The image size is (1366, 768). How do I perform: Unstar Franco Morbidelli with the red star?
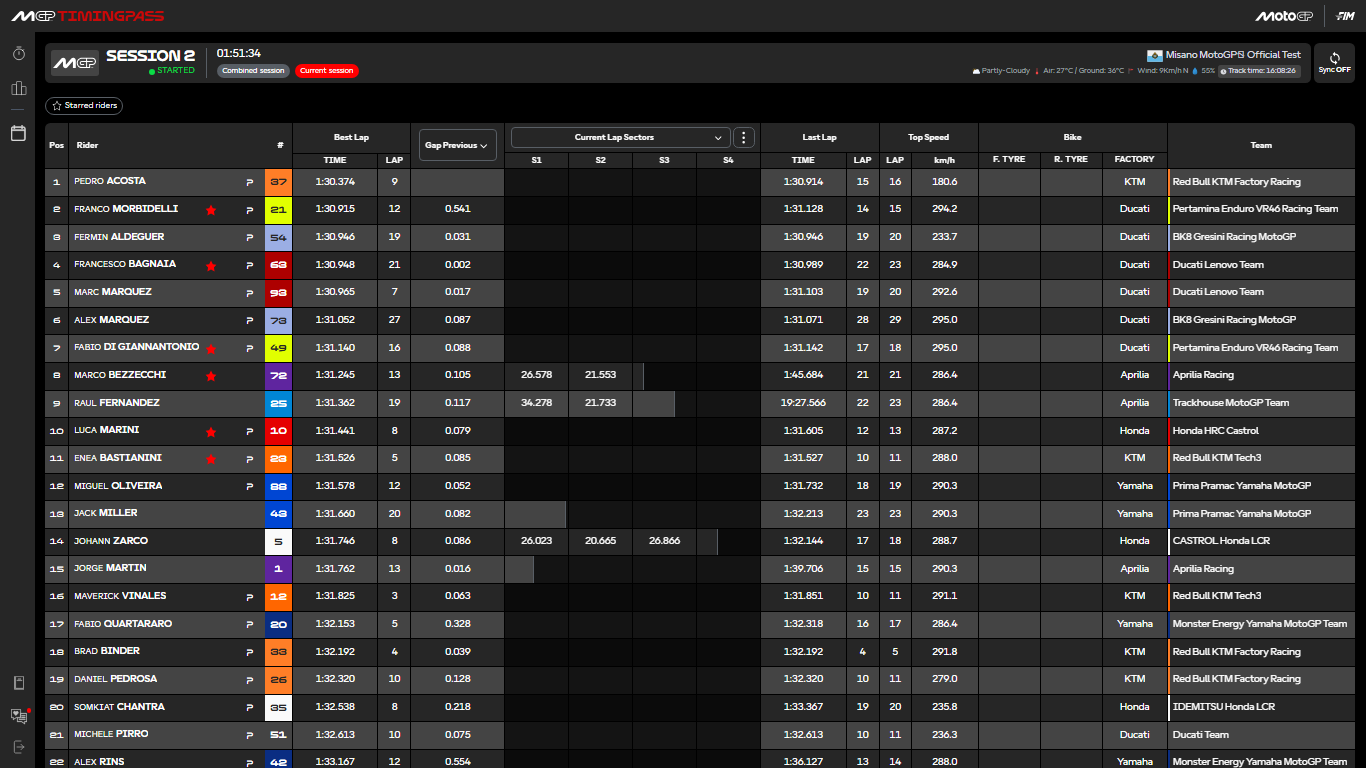[211, 210]
